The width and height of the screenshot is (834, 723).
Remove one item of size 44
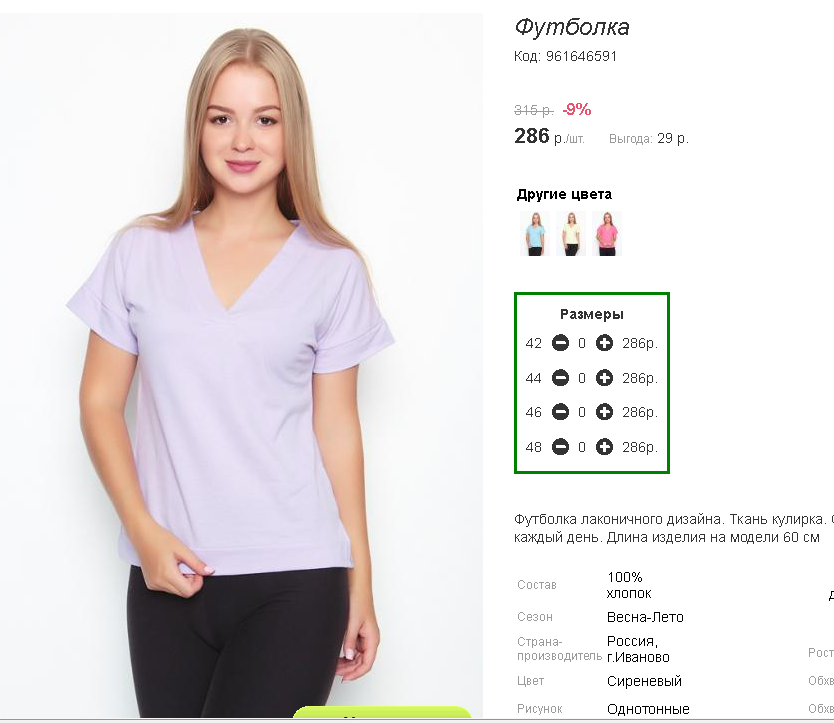point(560,378)
